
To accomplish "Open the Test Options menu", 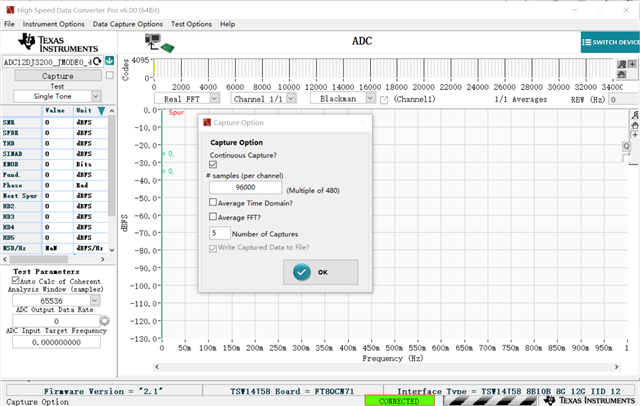I will click(x=191, y=24).
